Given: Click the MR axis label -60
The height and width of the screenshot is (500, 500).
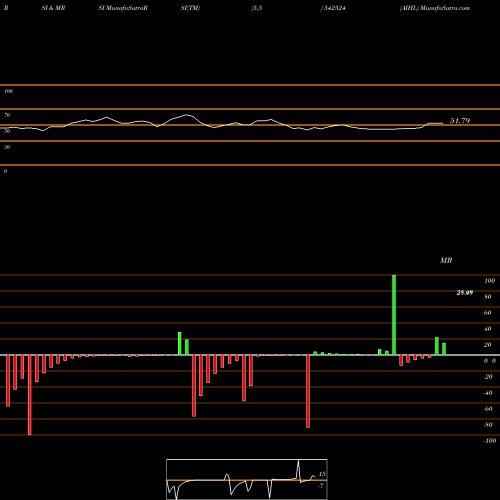Looking at the screenshot, I should coord(488,409).
